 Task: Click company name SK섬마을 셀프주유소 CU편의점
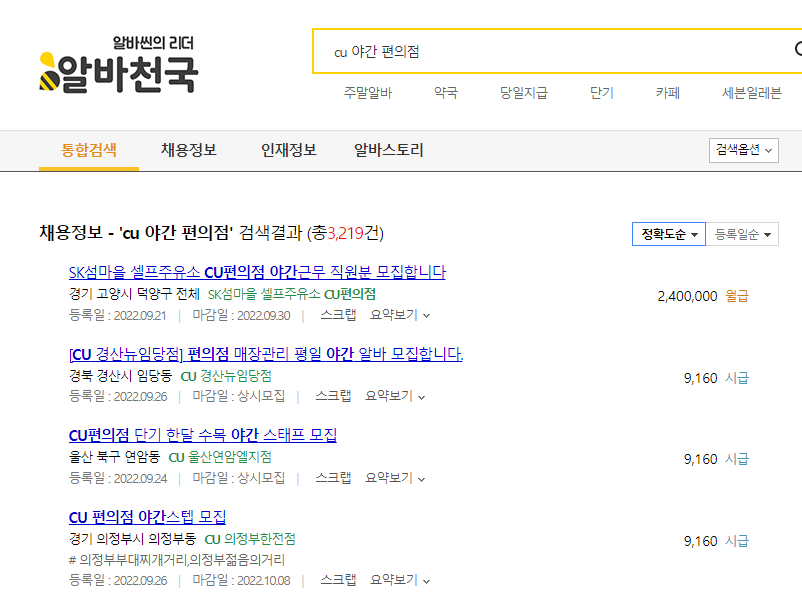tap(292, 294)
